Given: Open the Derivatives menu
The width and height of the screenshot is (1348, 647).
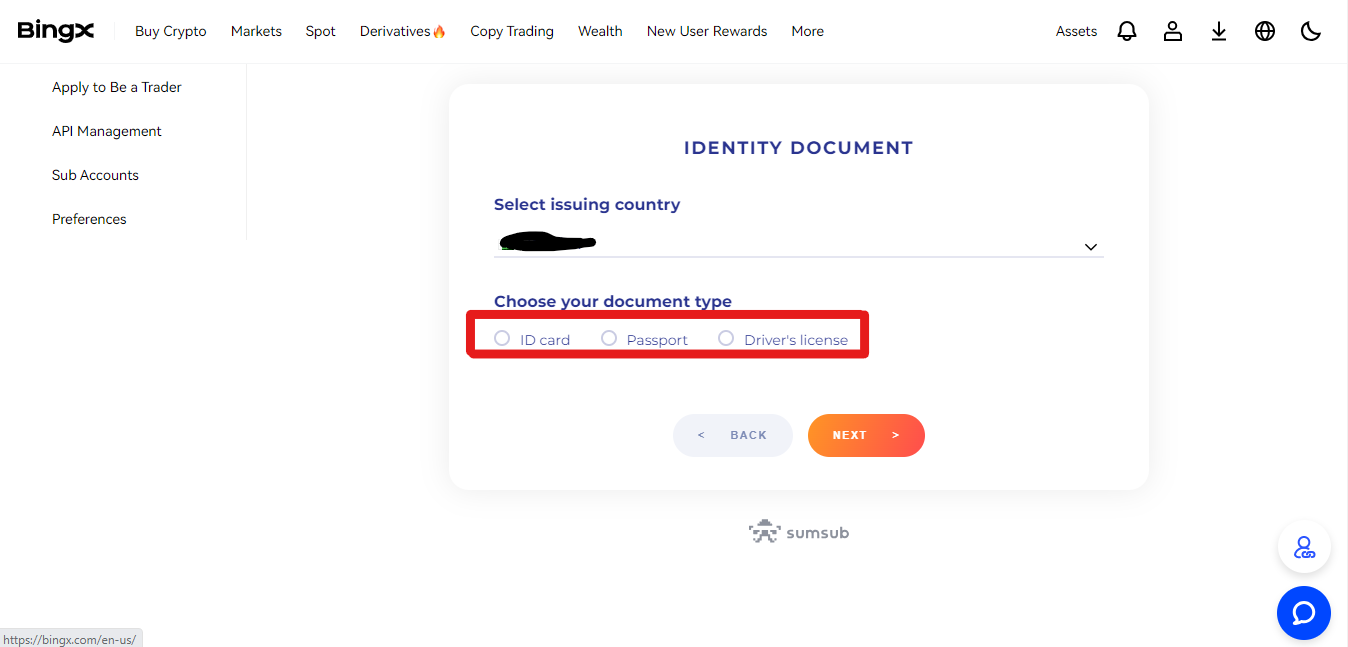Looking at the screenshot, I should [403, 31].
